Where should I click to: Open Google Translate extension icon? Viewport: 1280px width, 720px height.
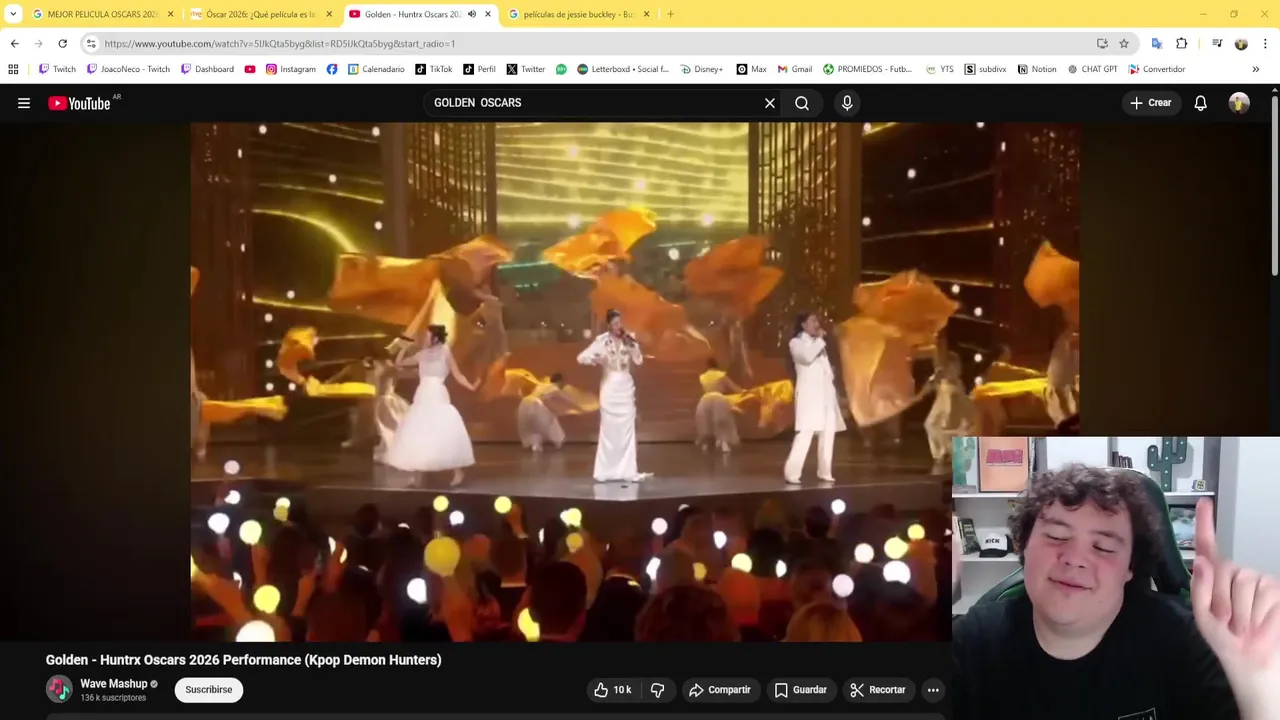click(x=1157, y=44)
